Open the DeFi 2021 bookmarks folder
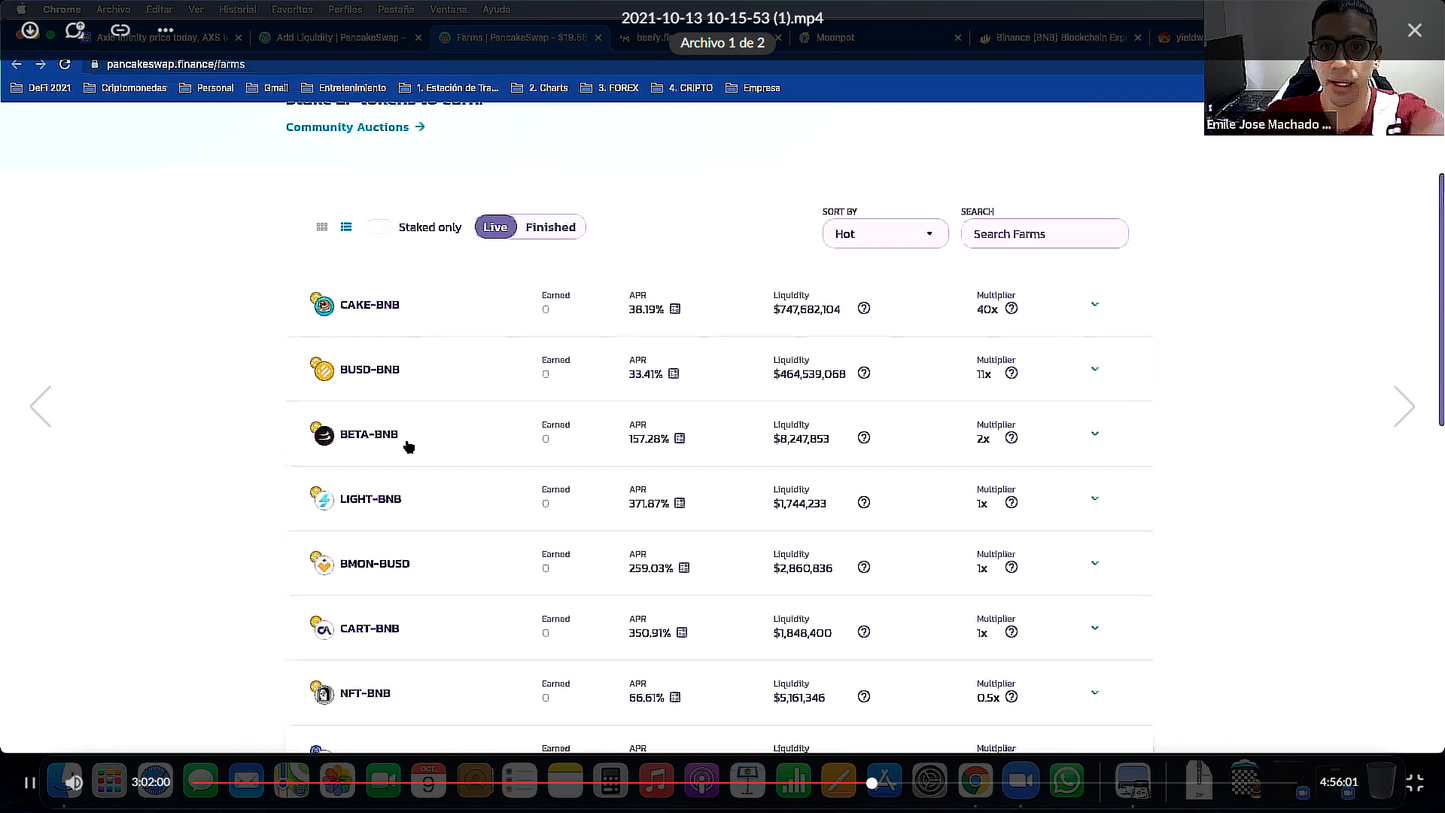The width and height of the screenshot is (1445, 813). point(41,88)
